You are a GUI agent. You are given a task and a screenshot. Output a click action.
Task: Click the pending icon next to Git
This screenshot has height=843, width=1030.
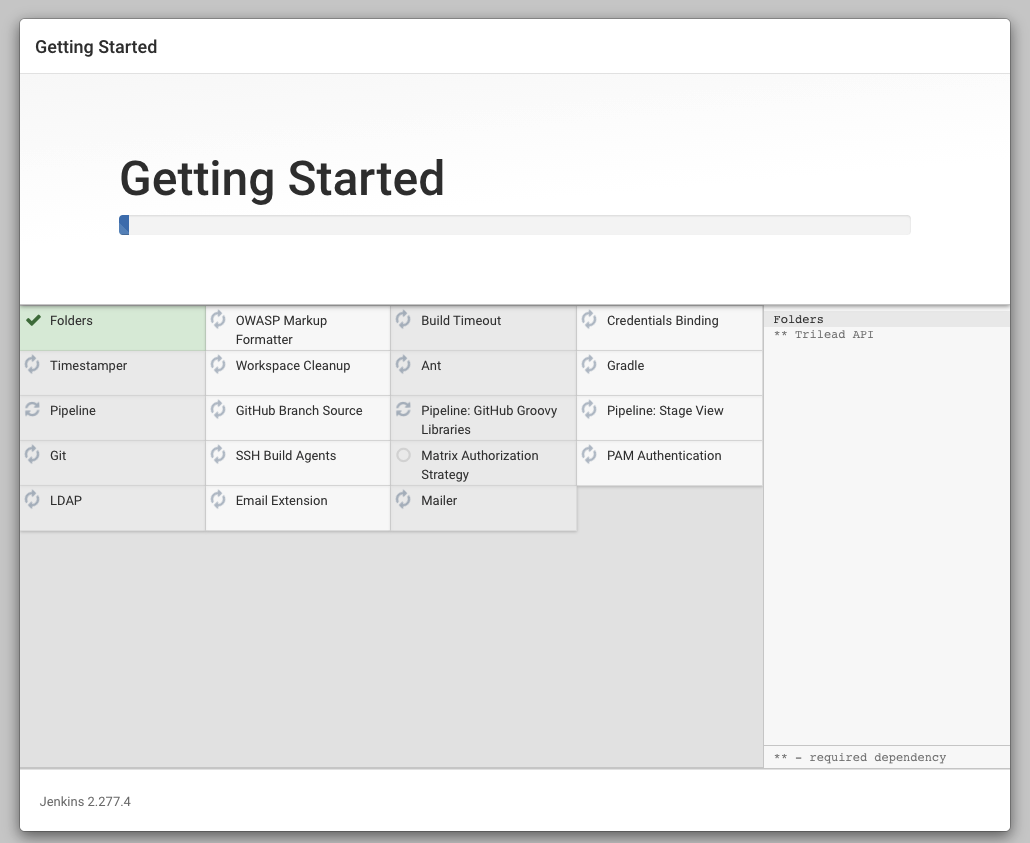pos(32,454)
